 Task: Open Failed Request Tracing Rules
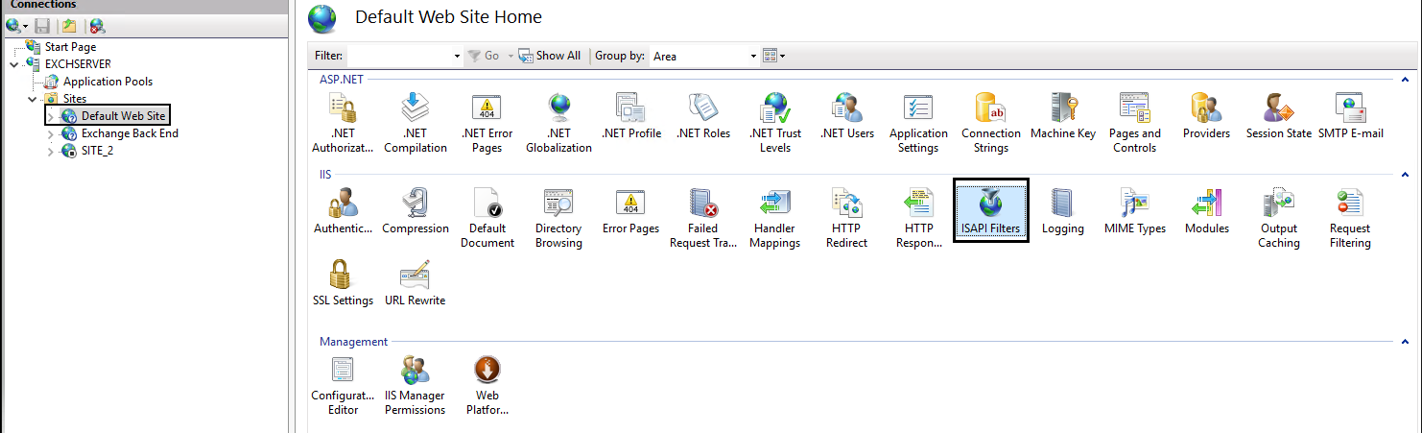coord(703,218)
